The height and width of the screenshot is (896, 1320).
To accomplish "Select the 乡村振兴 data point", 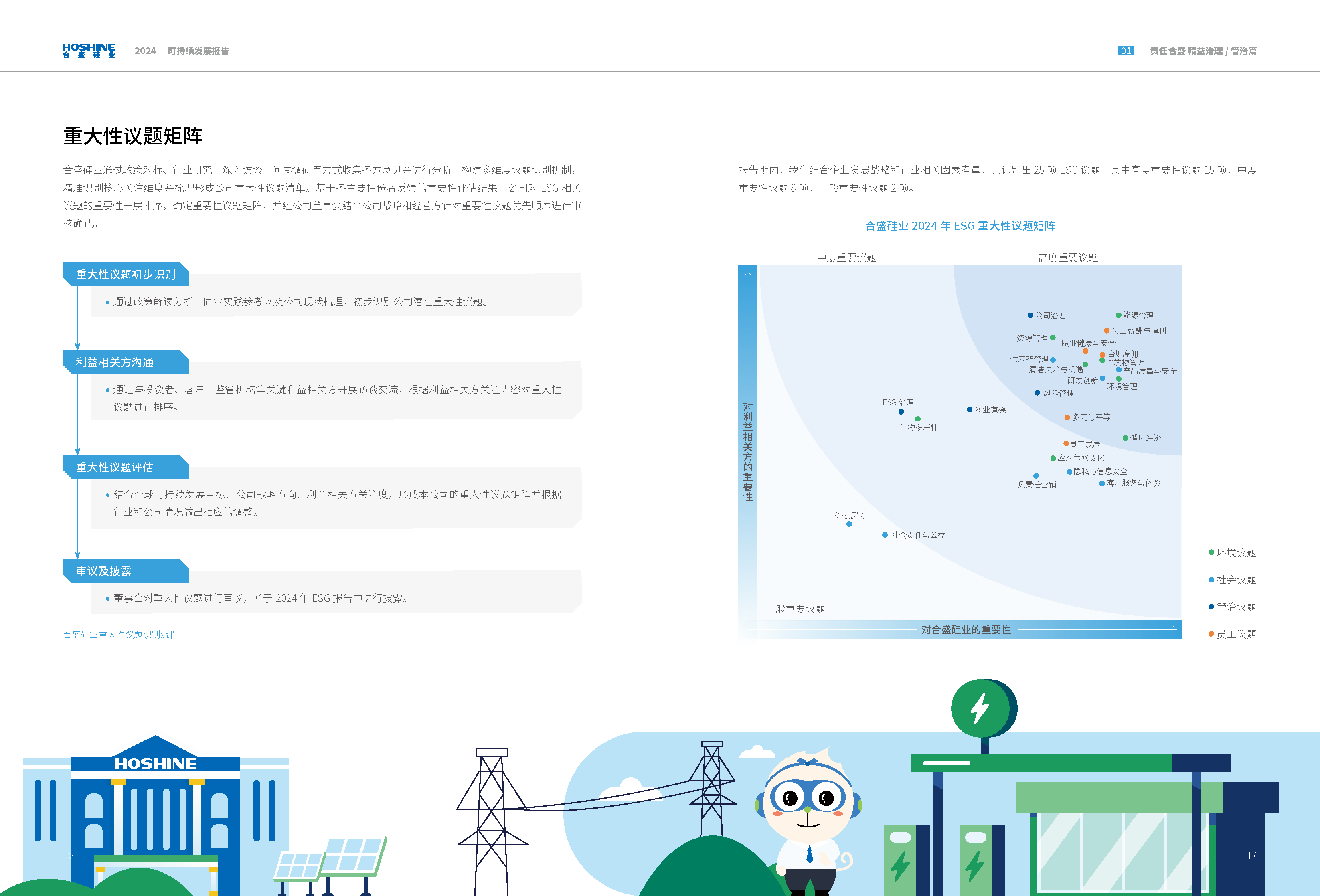I will point(849,524).
